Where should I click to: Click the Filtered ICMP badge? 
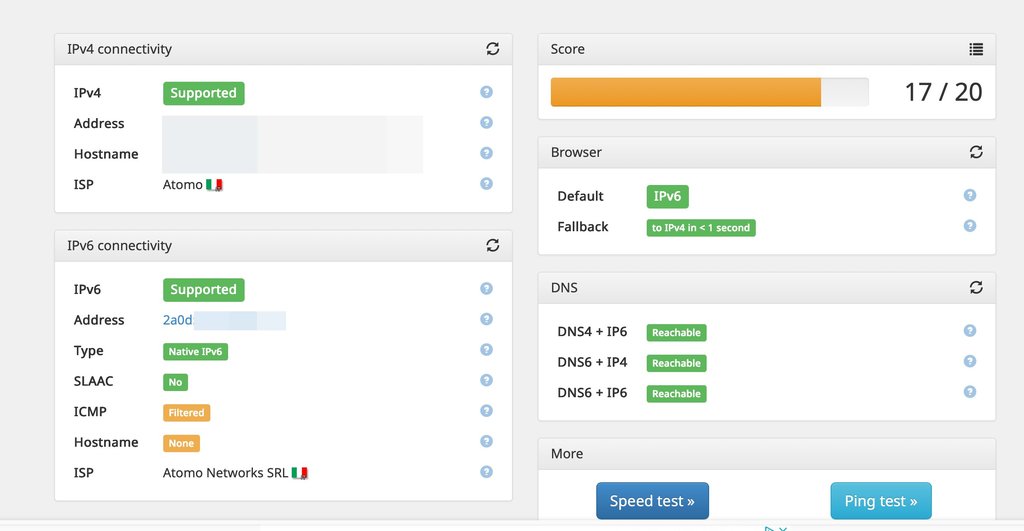pyautogui.click(x=186, y=412)
